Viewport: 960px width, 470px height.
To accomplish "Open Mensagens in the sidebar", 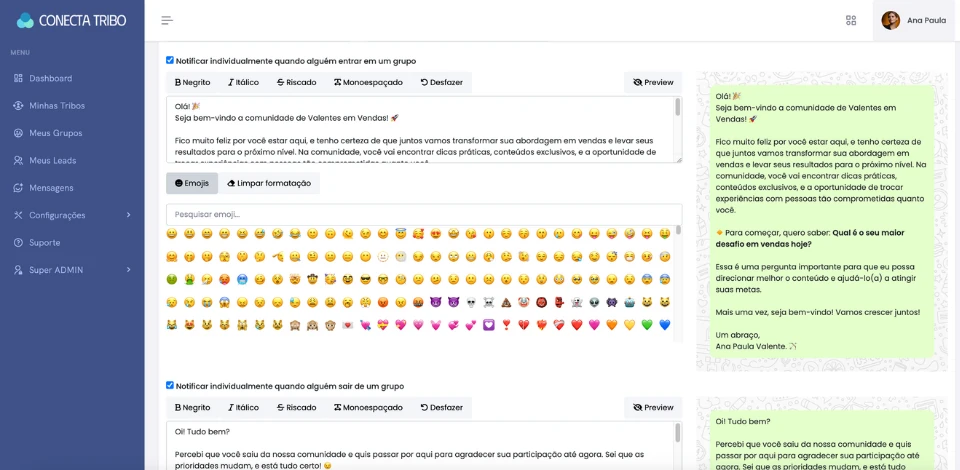I will pos(51,188).
